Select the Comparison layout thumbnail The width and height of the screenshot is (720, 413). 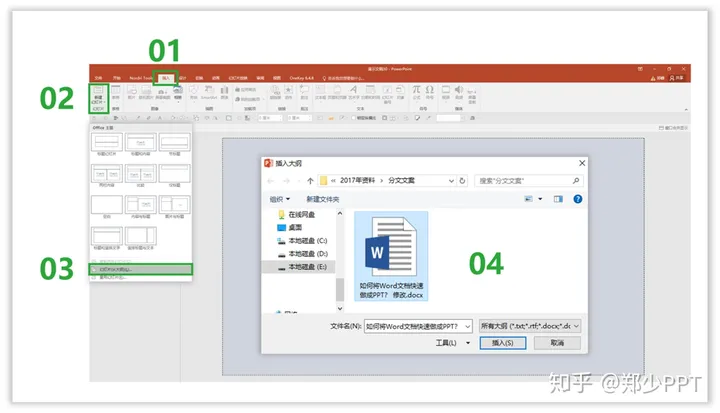click(x=141, y=173)
